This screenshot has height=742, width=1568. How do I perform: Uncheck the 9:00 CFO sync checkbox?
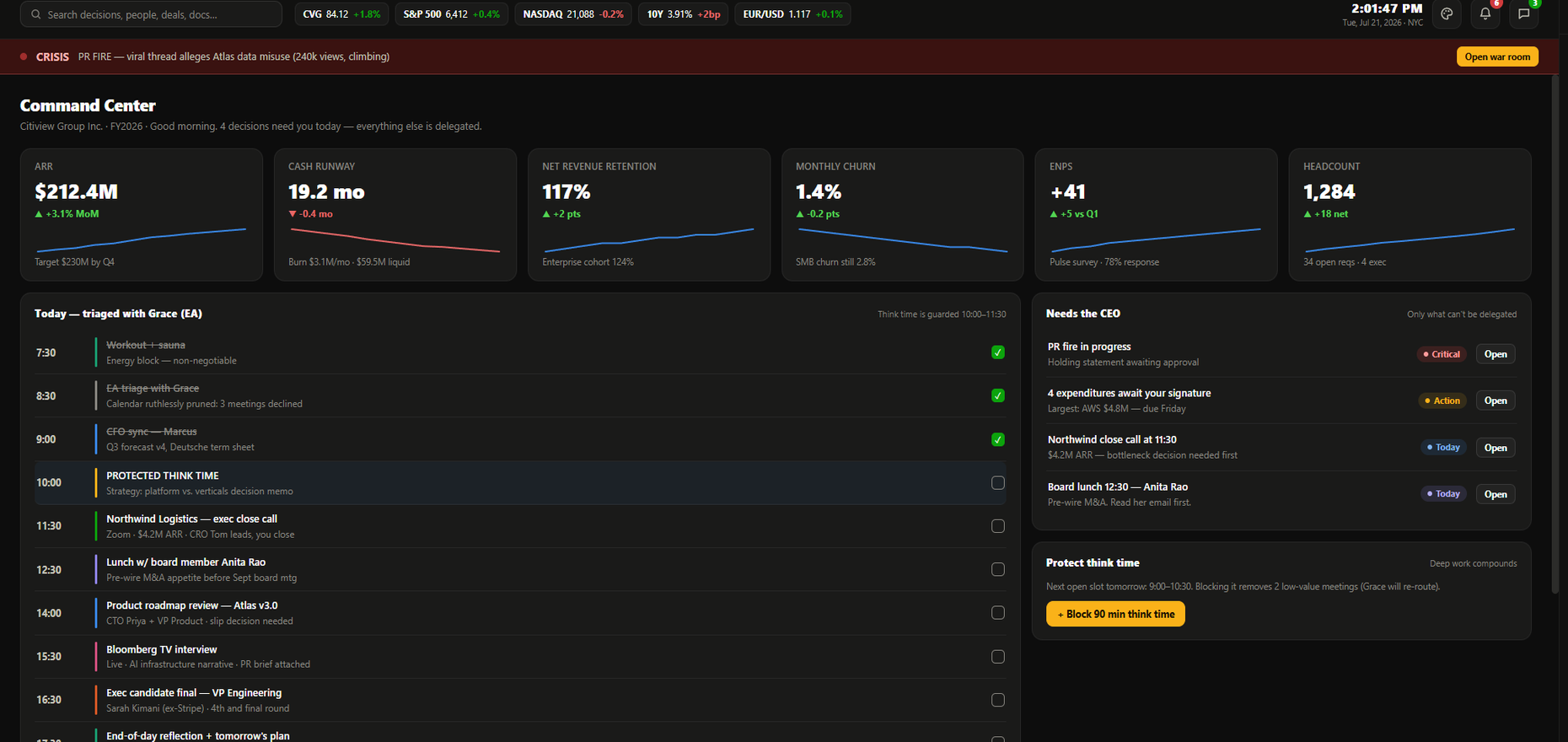[x=998, y=439]
